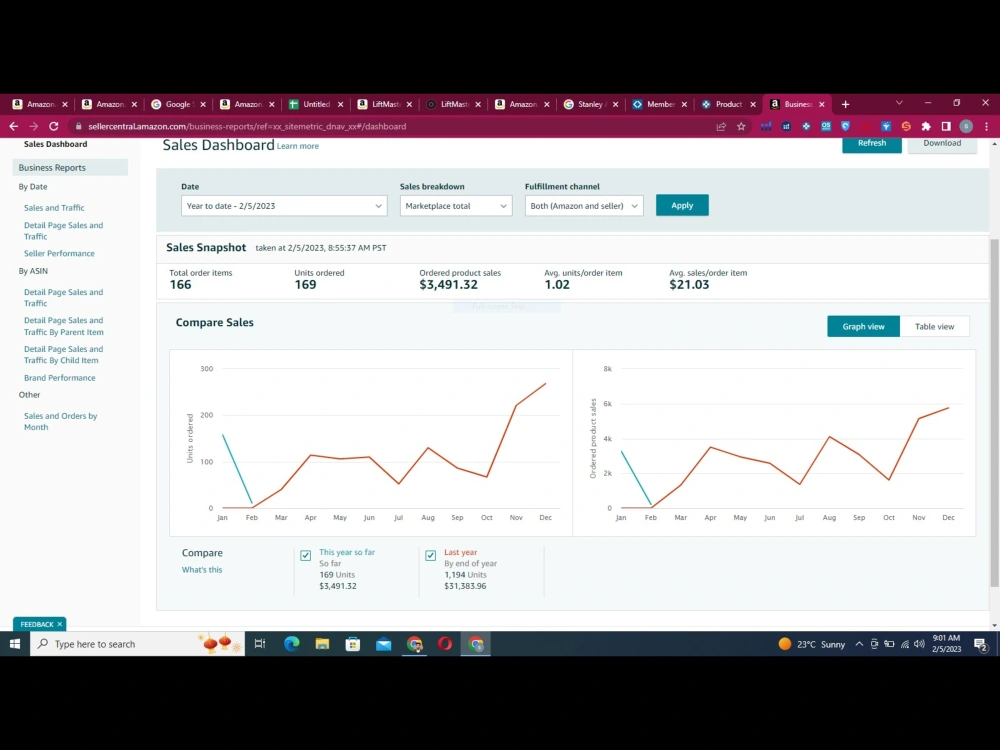Click the '$3,491.32' ordered product sales value
The height and width of the screenshot is (750, 1000).
(448, 284)
